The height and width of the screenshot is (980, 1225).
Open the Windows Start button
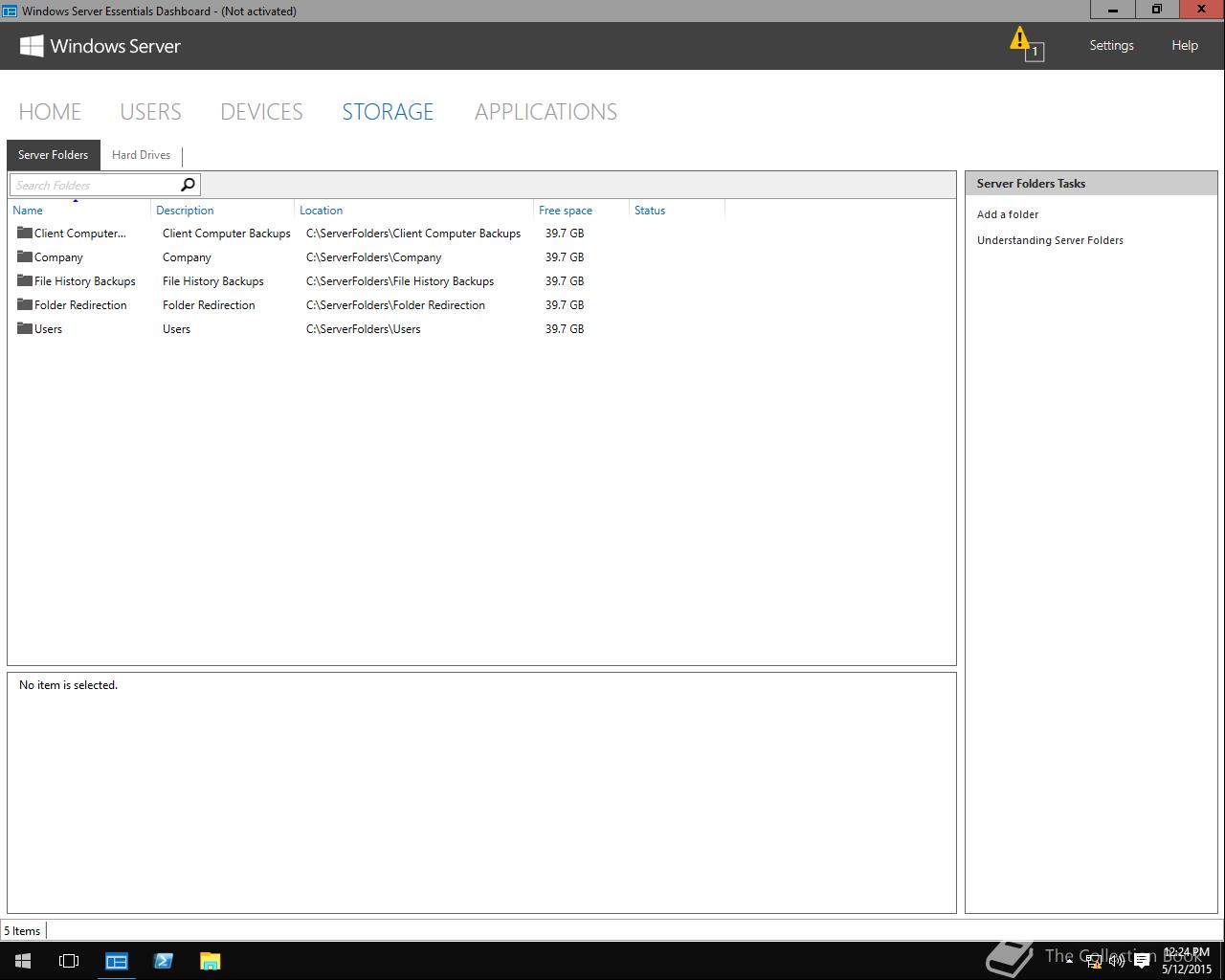click(x=23, y=961)
